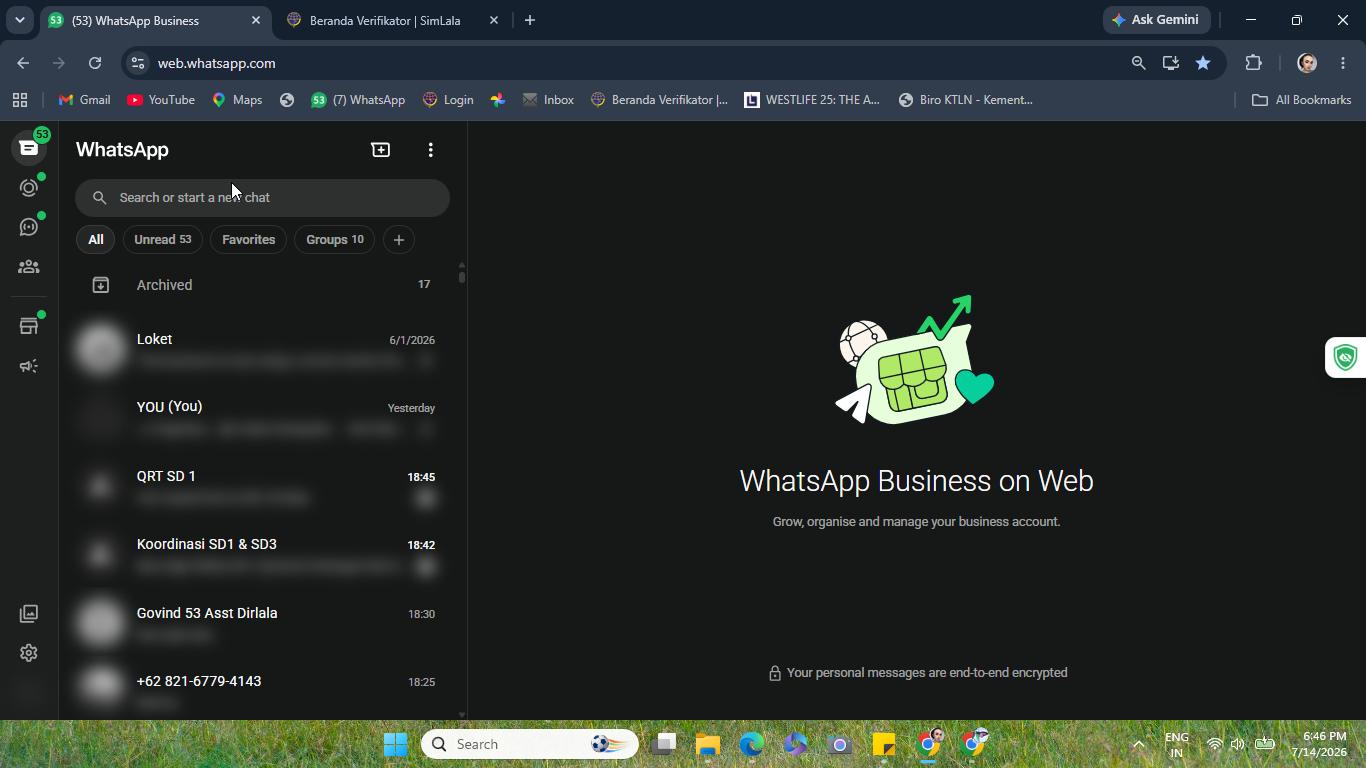
Task: Open the Communities icon in the sidebar
Action: coord(29,267)
